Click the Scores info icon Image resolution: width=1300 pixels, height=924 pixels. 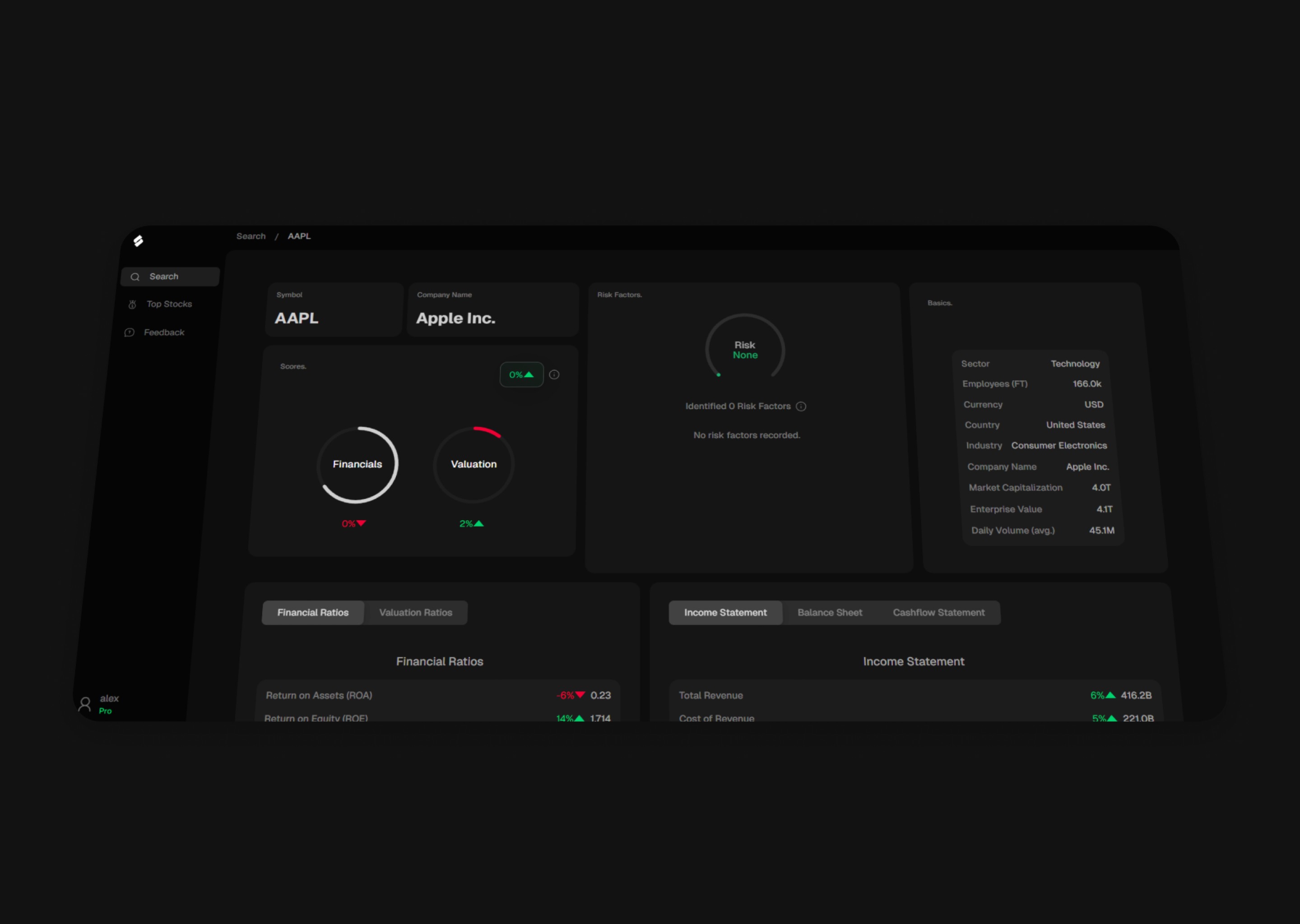pyautogui.click(x=554, y=375)
